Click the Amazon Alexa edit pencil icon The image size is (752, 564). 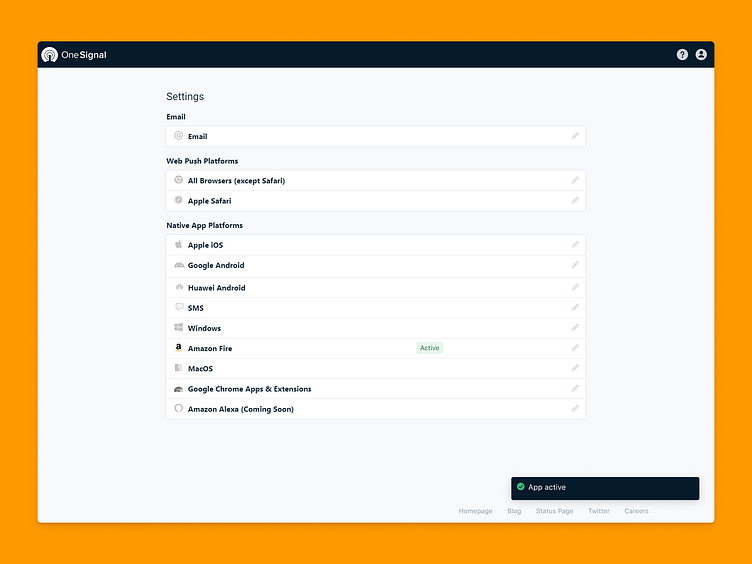(575, 409)
